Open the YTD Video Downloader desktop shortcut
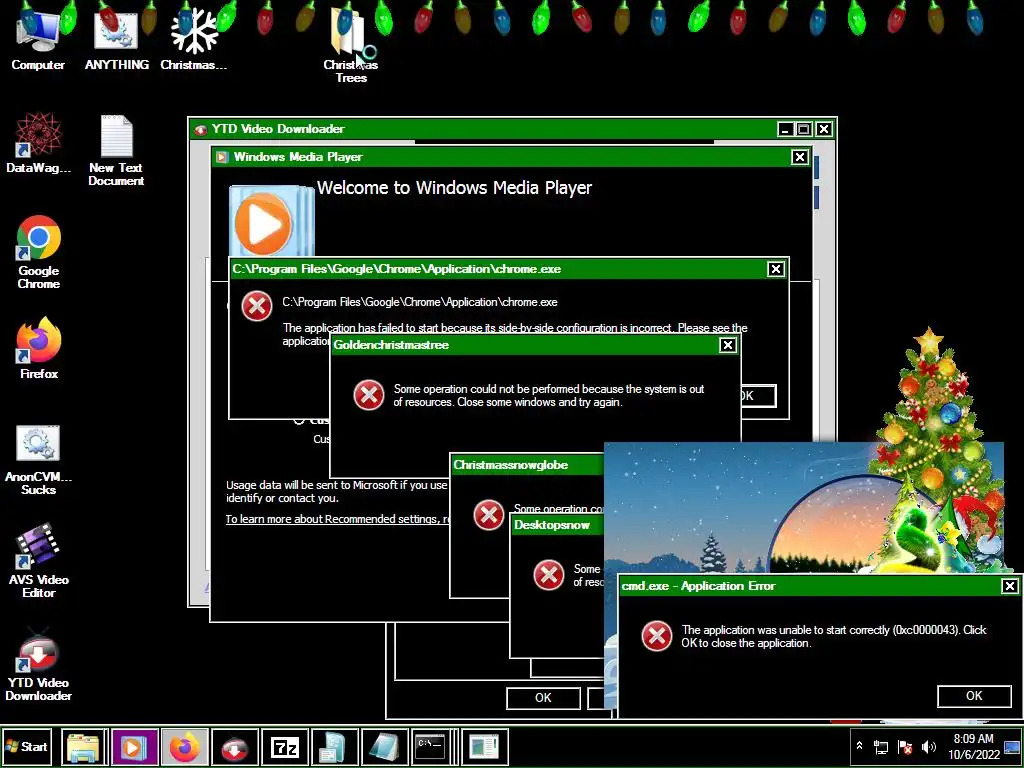 (x=39, y=664)
